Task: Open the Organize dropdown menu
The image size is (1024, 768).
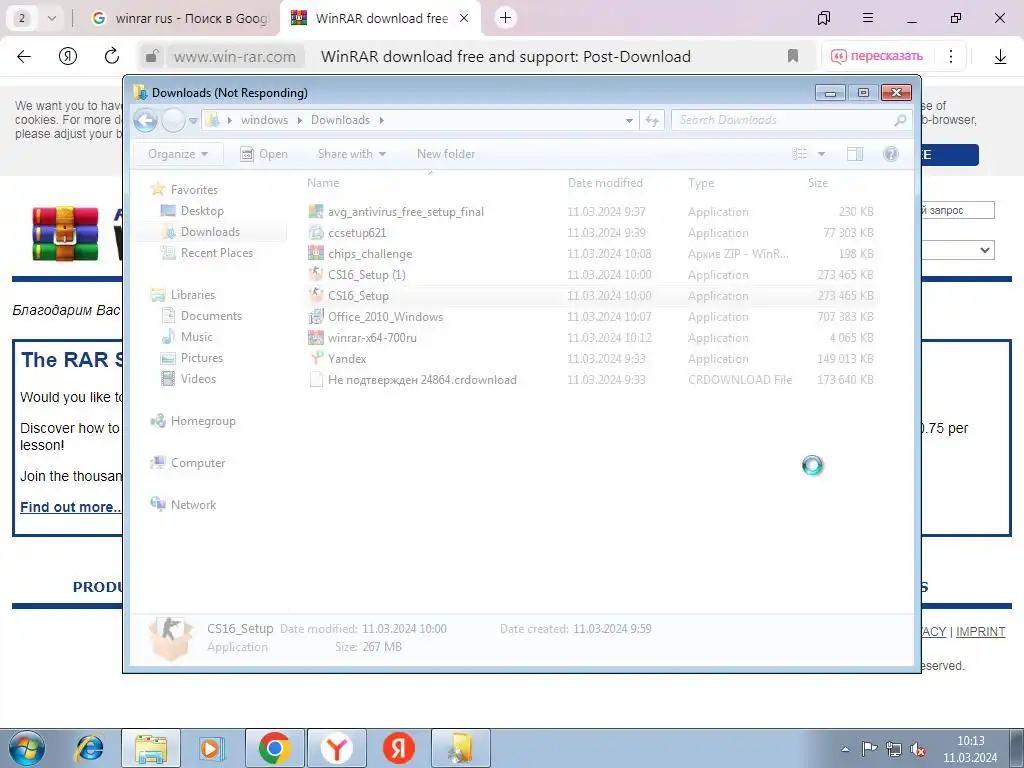Action: coord(178,153)
